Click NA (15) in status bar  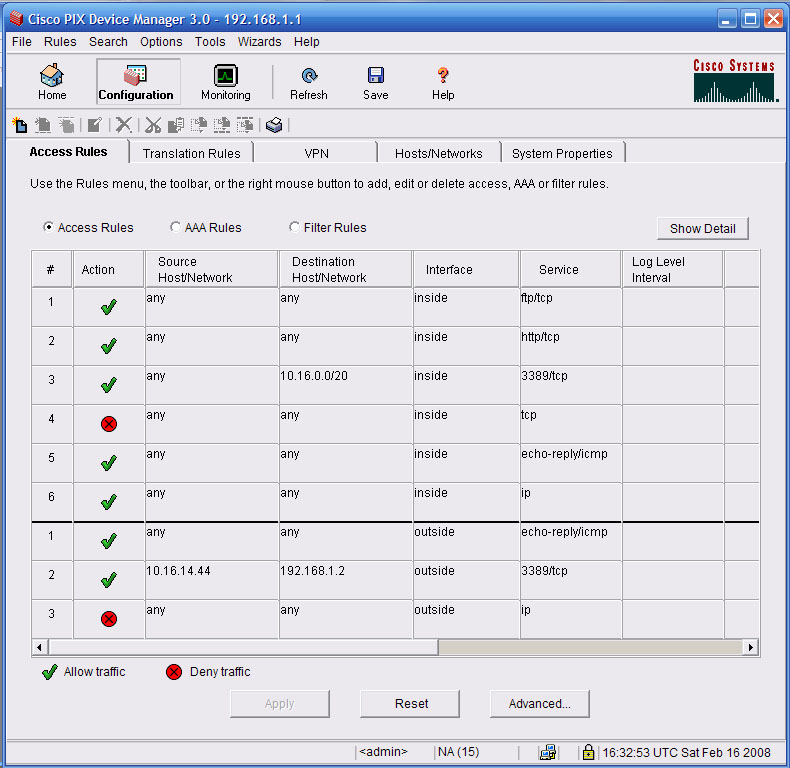point(458,752)
